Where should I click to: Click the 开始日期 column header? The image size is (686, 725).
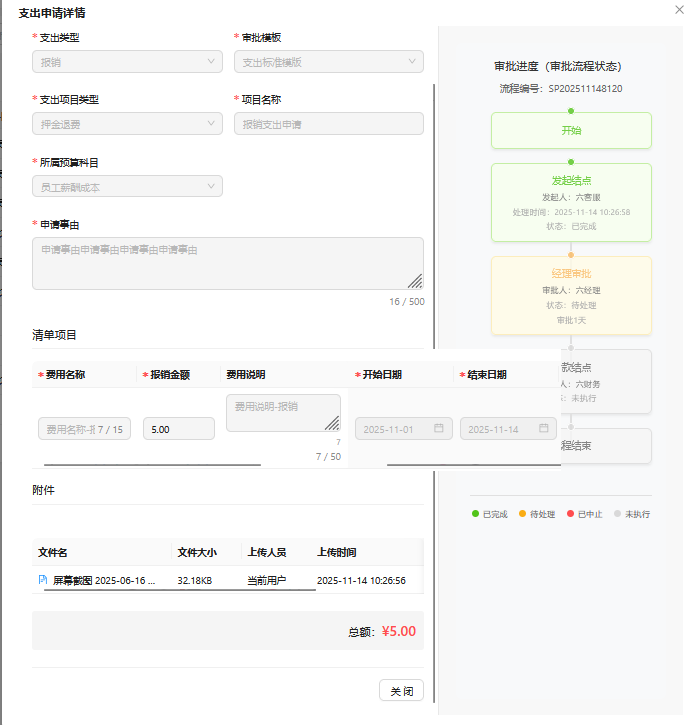[382, 375]
